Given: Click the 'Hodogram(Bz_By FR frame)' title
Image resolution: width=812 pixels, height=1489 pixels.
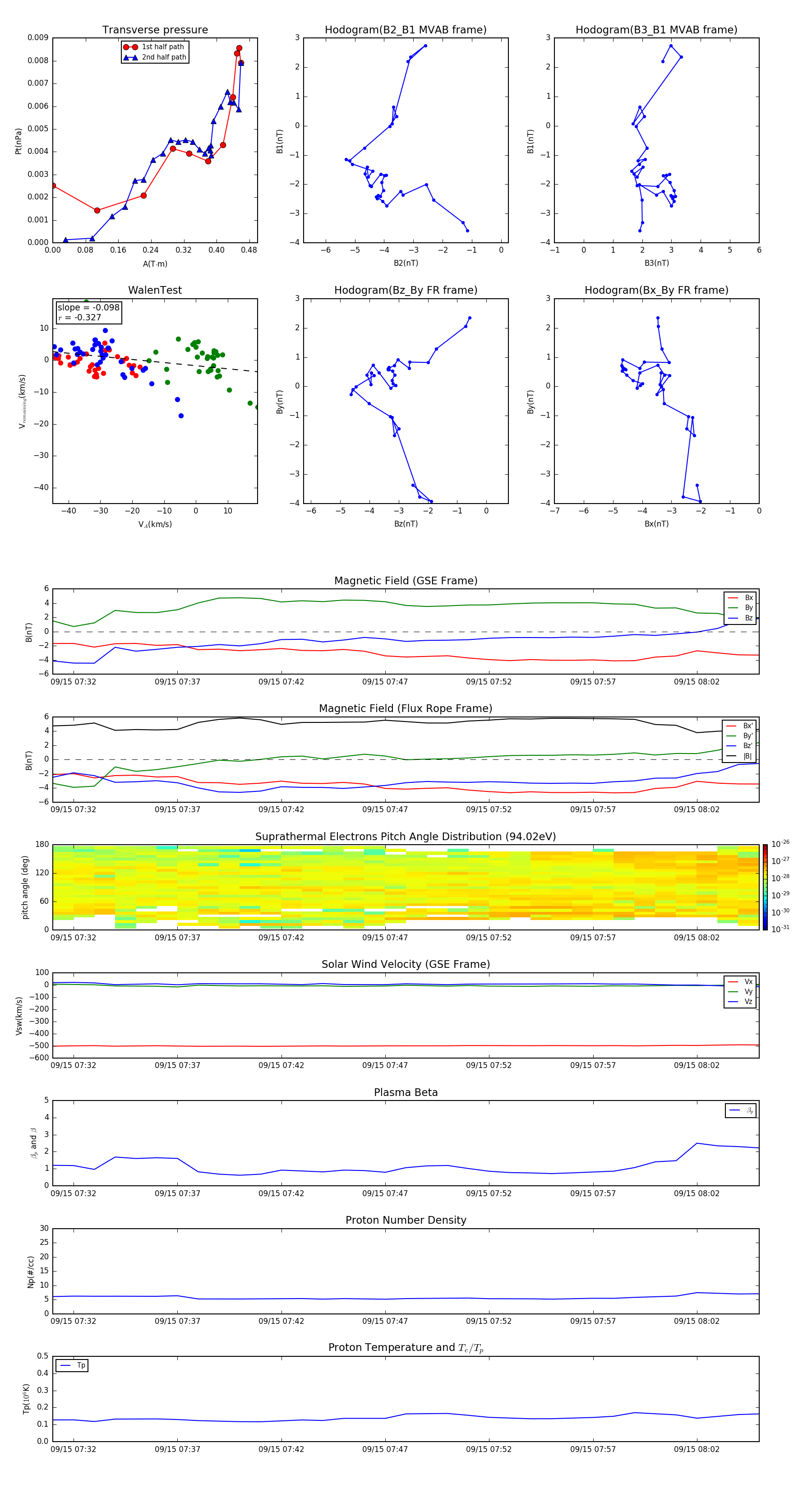Looking at the screenshot, I should coord(406,290).
